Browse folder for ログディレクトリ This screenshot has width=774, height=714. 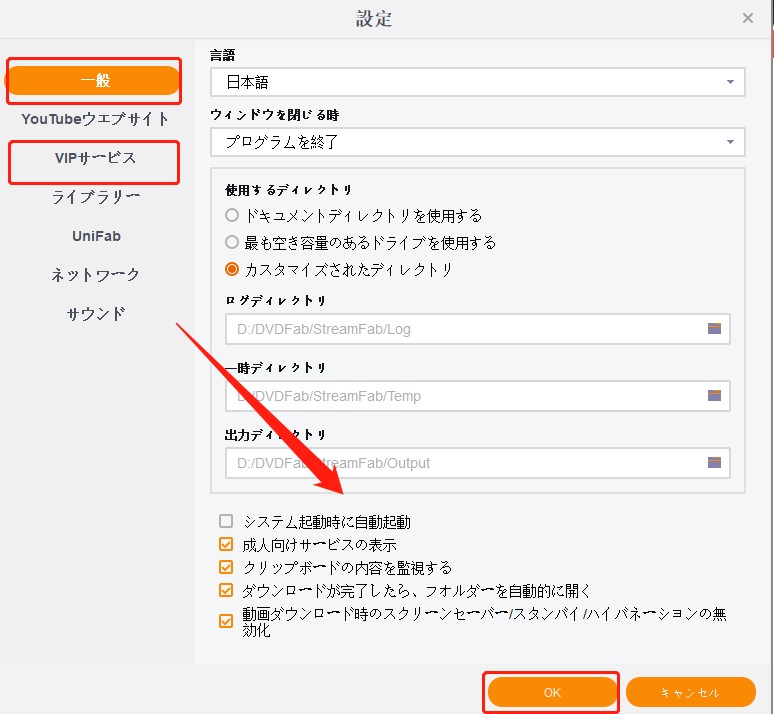tap(714, 328)
